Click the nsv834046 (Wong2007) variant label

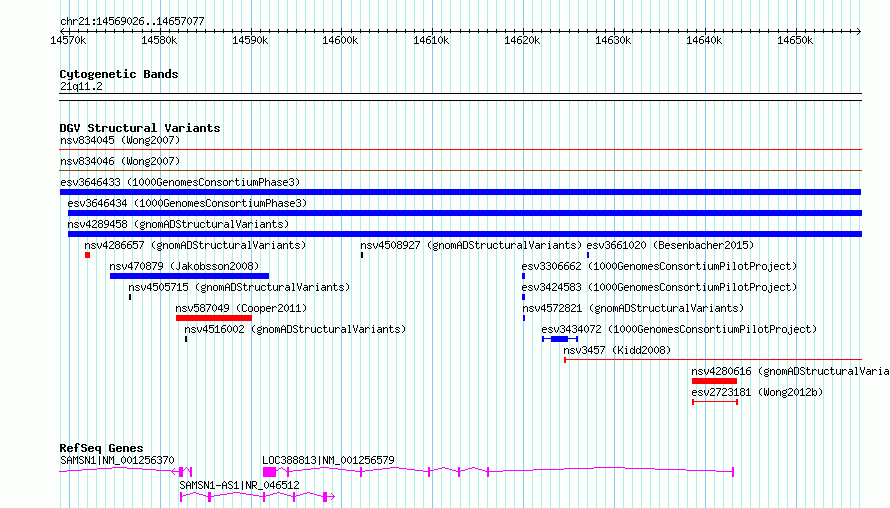(x=120, y=161)
